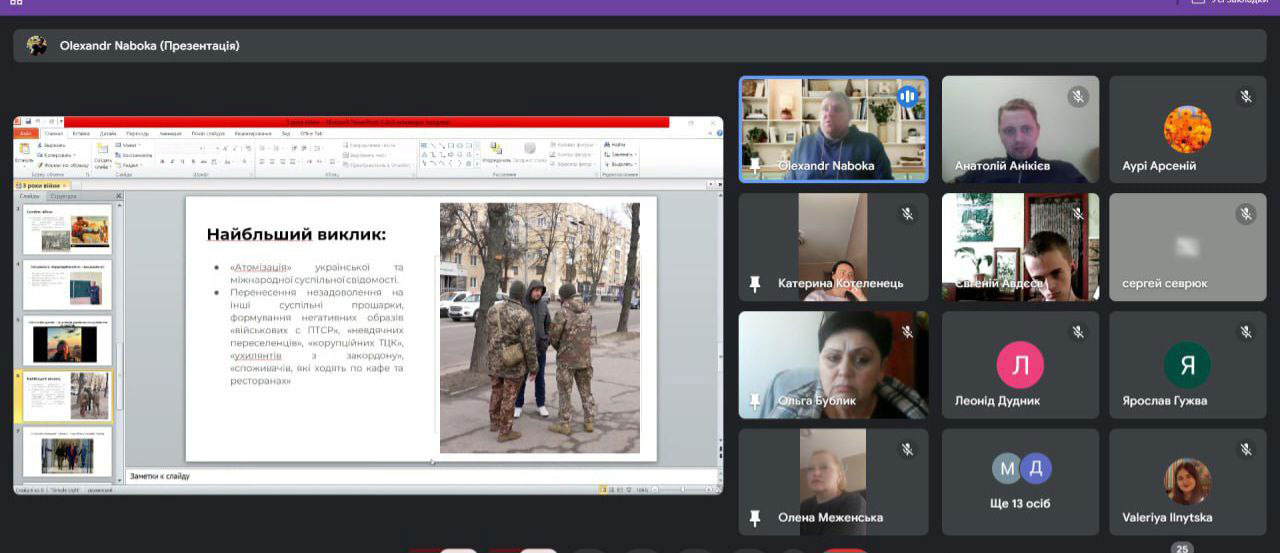Open the Вставка ribbon tab
Screen dimensions: 1280x553
point(81,133)
